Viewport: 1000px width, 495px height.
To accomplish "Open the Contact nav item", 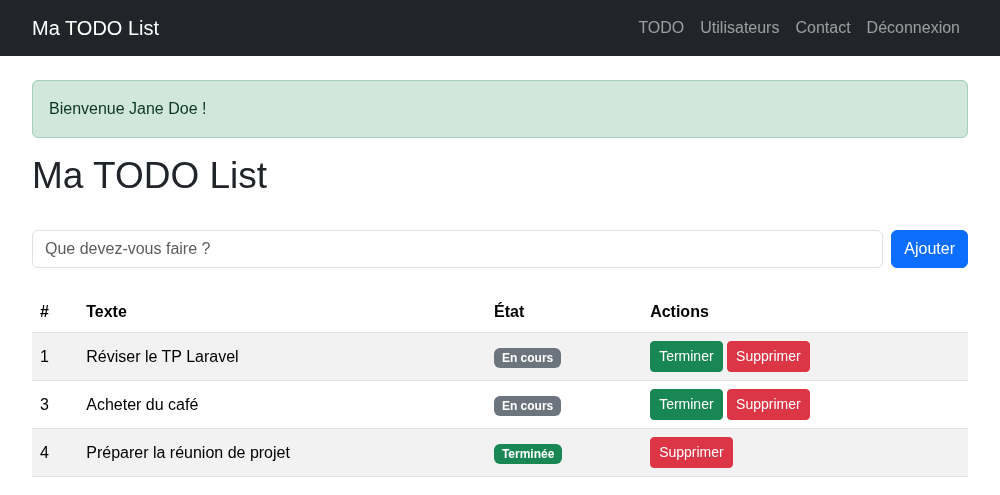I will pyautogui.click(x=823, y=27).
